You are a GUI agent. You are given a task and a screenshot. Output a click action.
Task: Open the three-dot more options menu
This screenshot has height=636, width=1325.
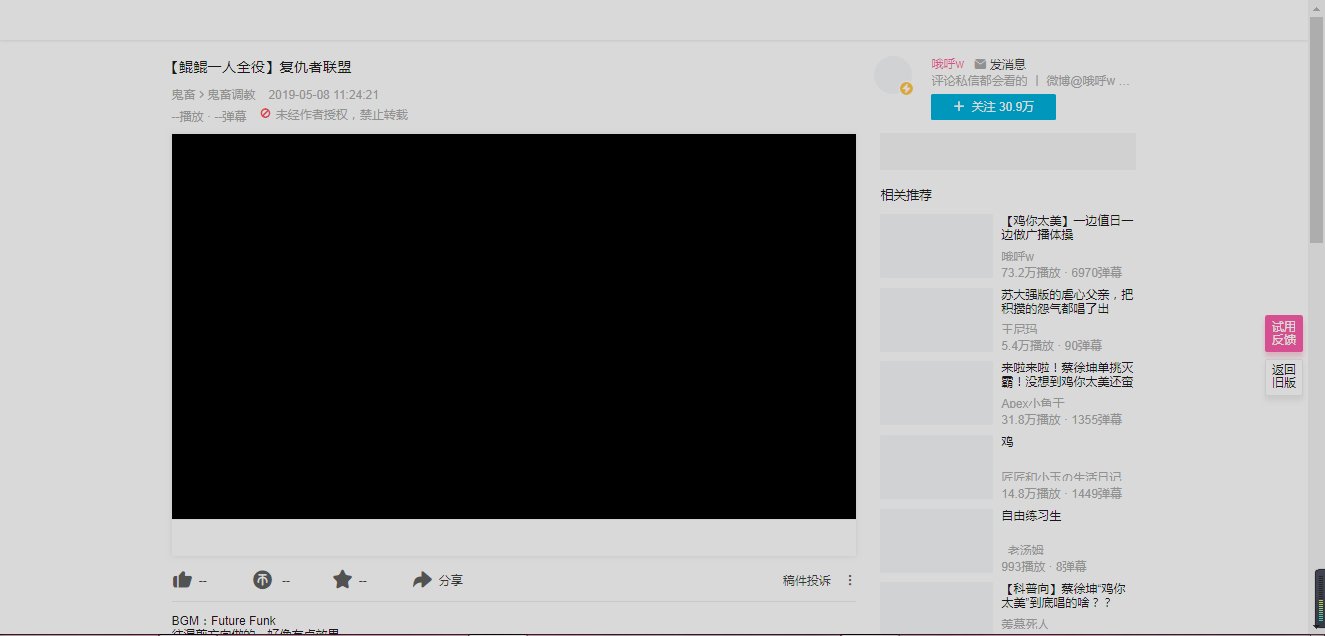tap(850, 580)
